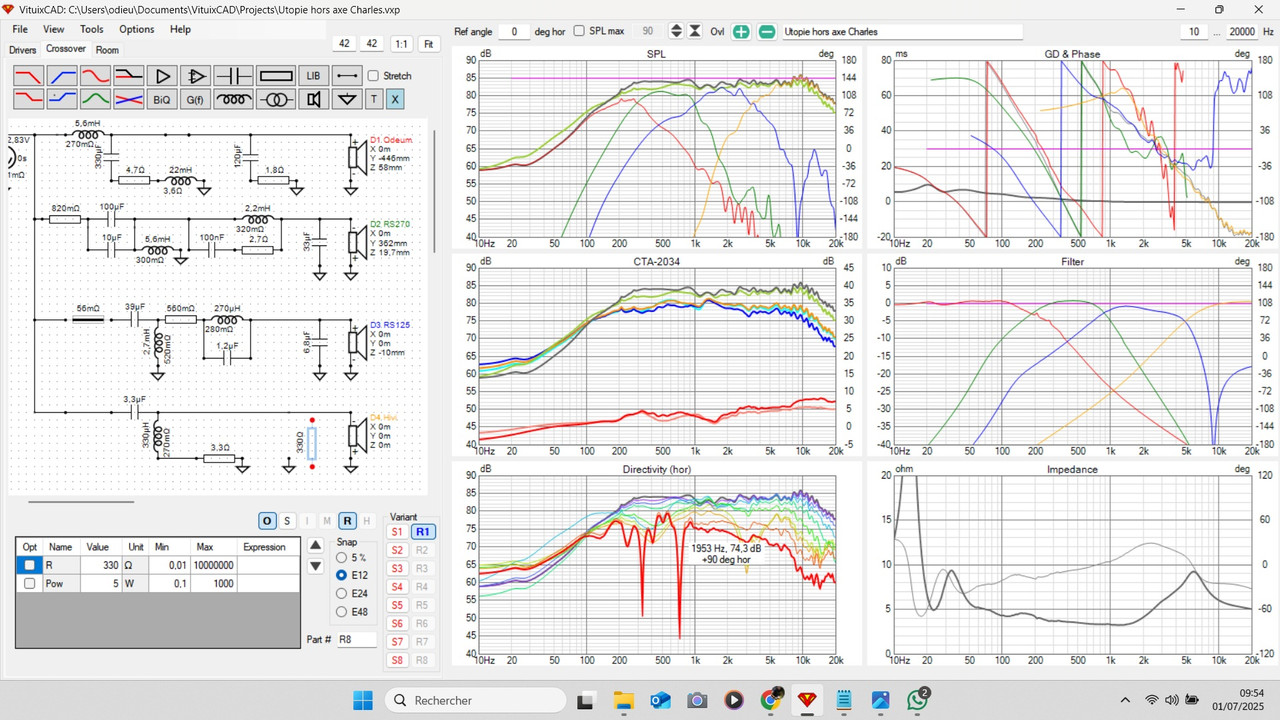The image size is (1280, 720).
Task: Add overlay with green plus button
Action: click(741, 32)
